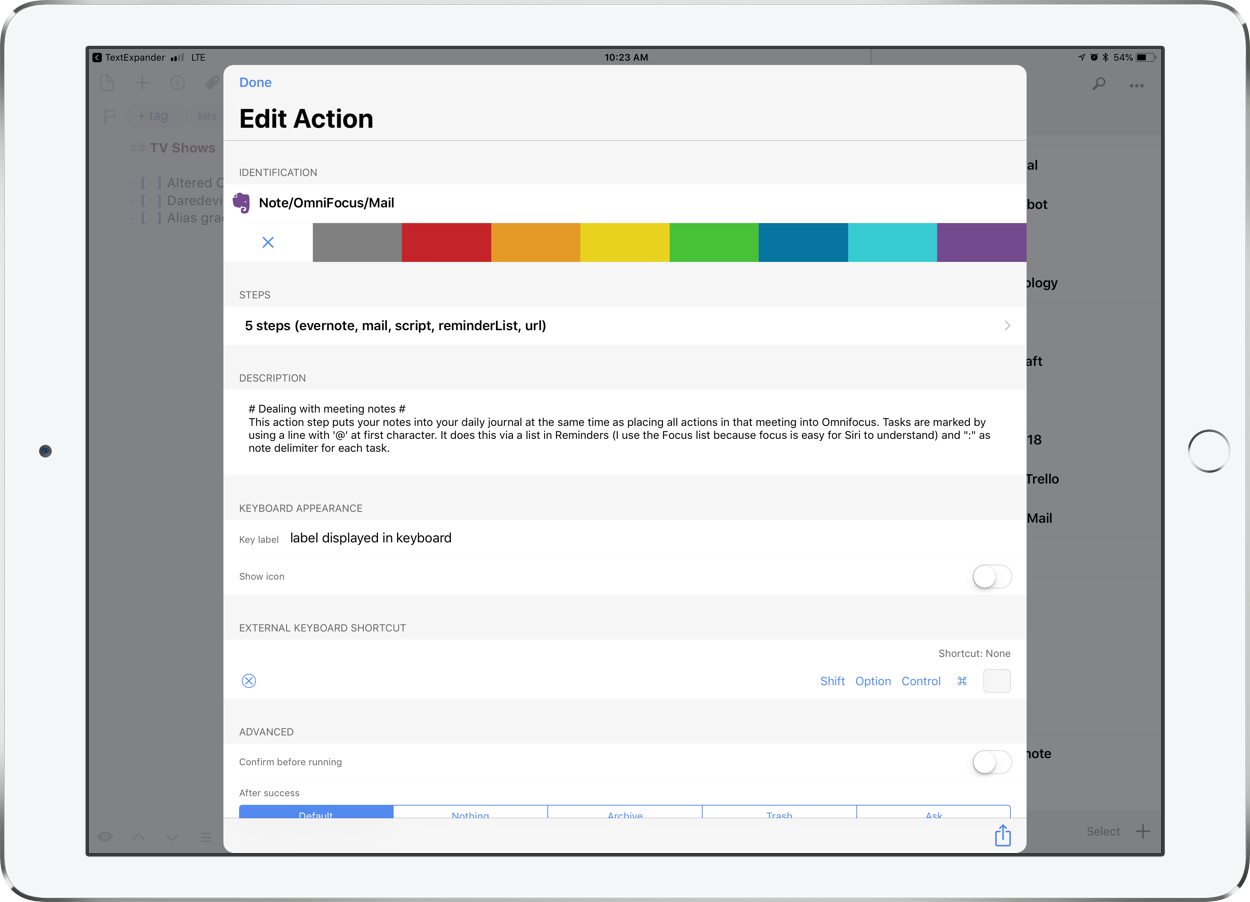Clear the action color with the X
The image size is (1250, 902).
click(x=268, y=242)
